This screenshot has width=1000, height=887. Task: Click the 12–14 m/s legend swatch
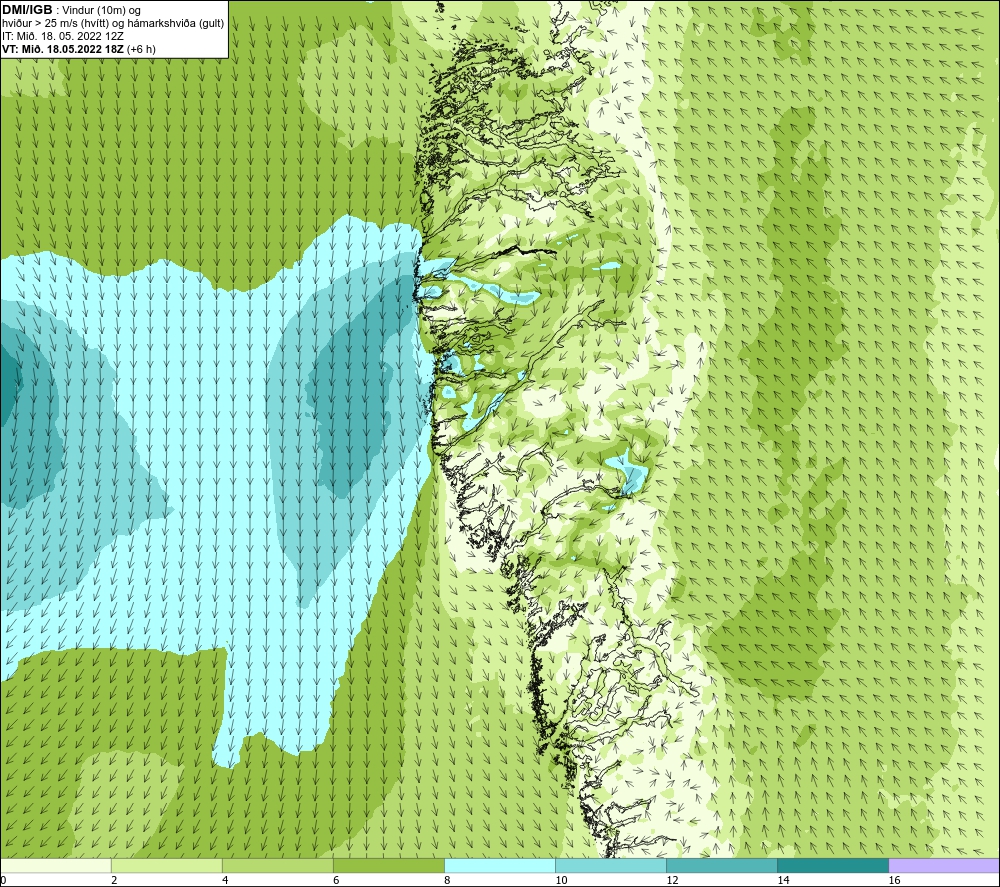tap(722, 866)
